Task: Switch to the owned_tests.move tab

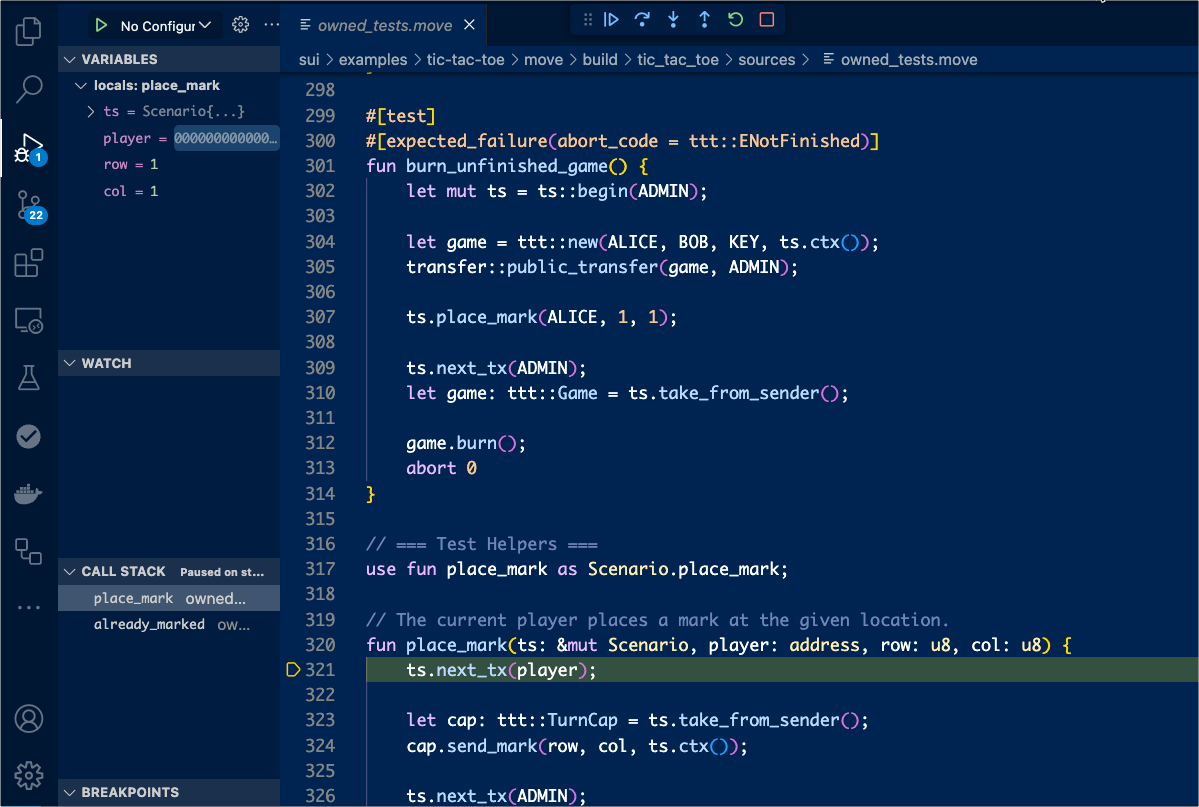Action: tap(387, 22)
